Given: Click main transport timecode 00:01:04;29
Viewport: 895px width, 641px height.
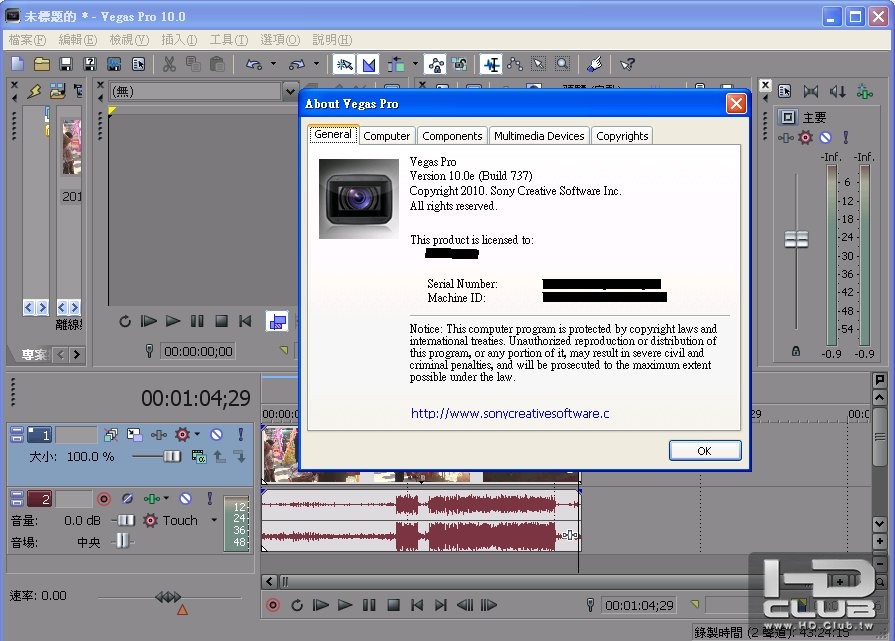Looking at the screenshot, I should [639, 605].
